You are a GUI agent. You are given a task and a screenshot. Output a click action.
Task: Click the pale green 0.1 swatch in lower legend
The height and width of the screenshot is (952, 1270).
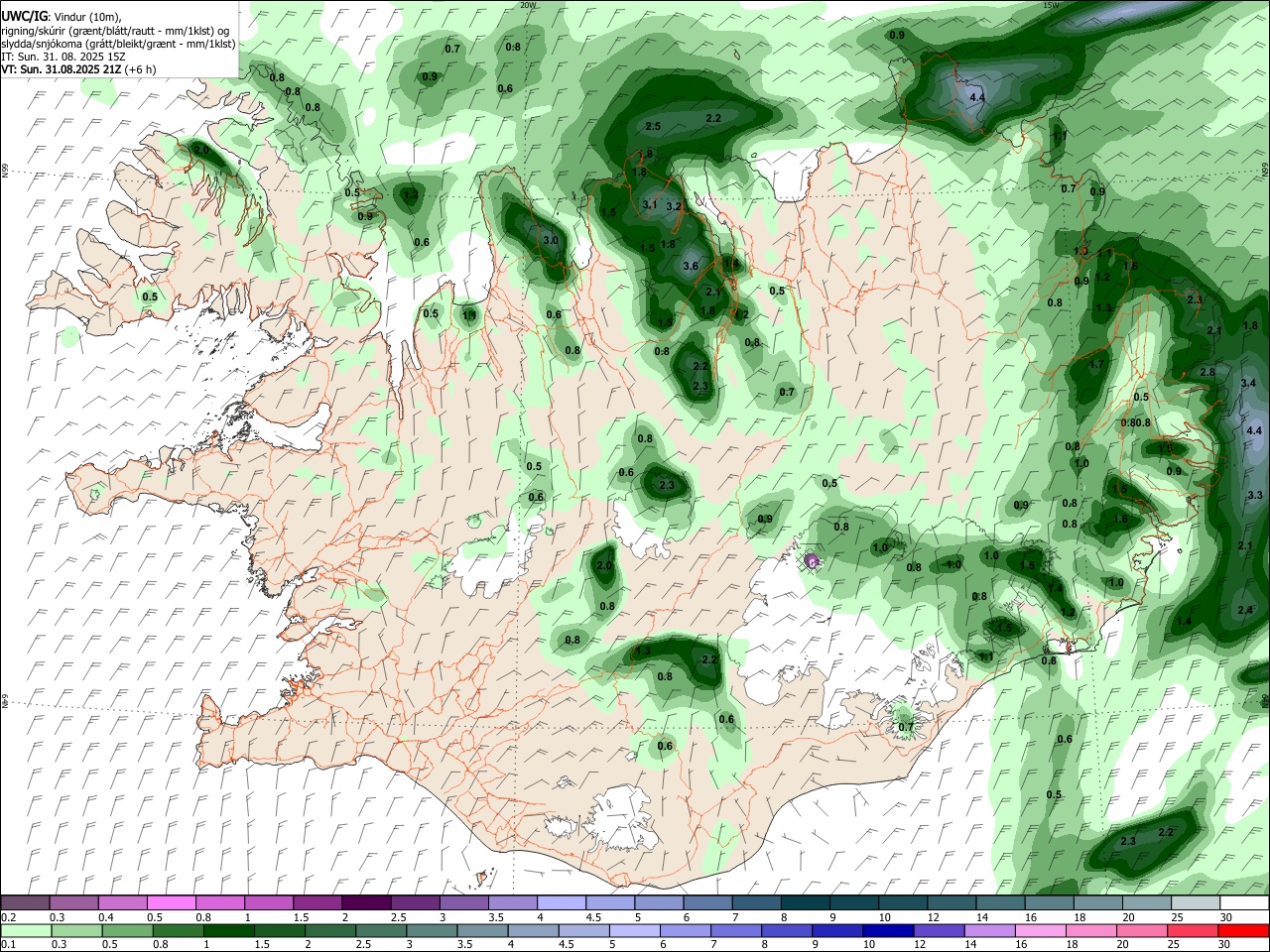[25, 931]
